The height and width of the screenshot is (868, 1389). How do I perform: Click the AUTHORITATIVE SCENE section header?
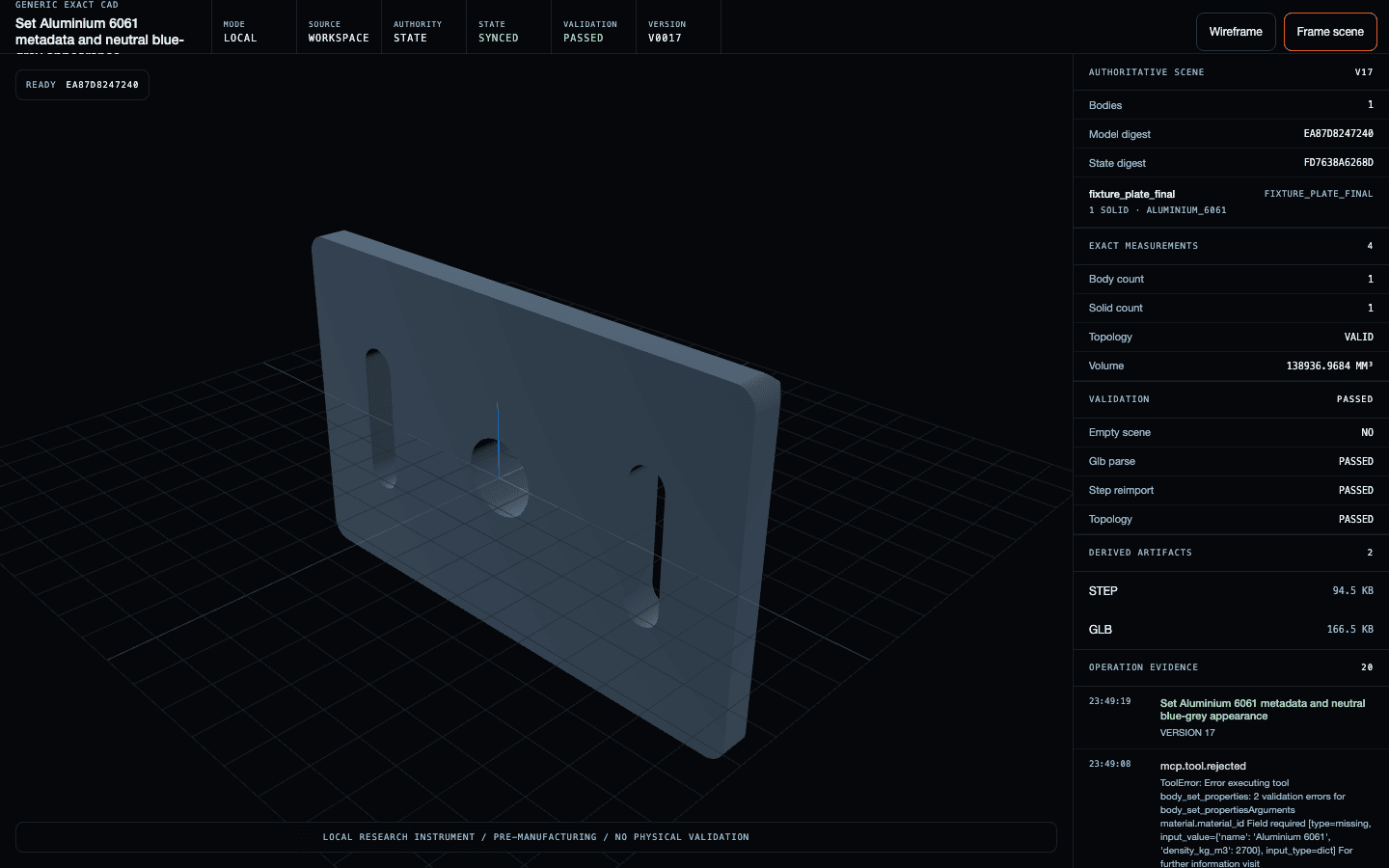click(1231, 72)
